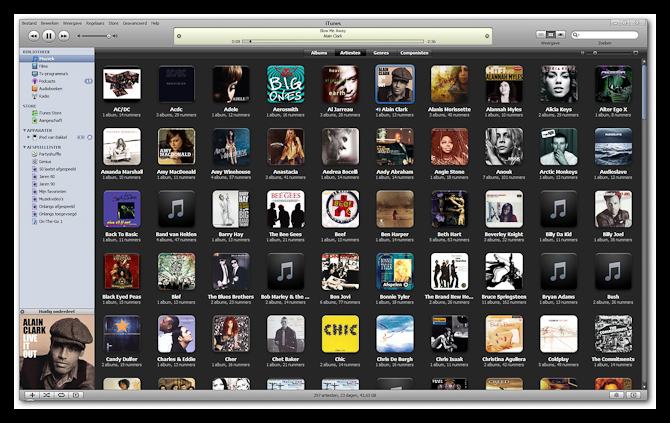Open Podcasts in sidebar
This screenshot has height=423, width=670.
pyautogui.click(x=57, y=81)
